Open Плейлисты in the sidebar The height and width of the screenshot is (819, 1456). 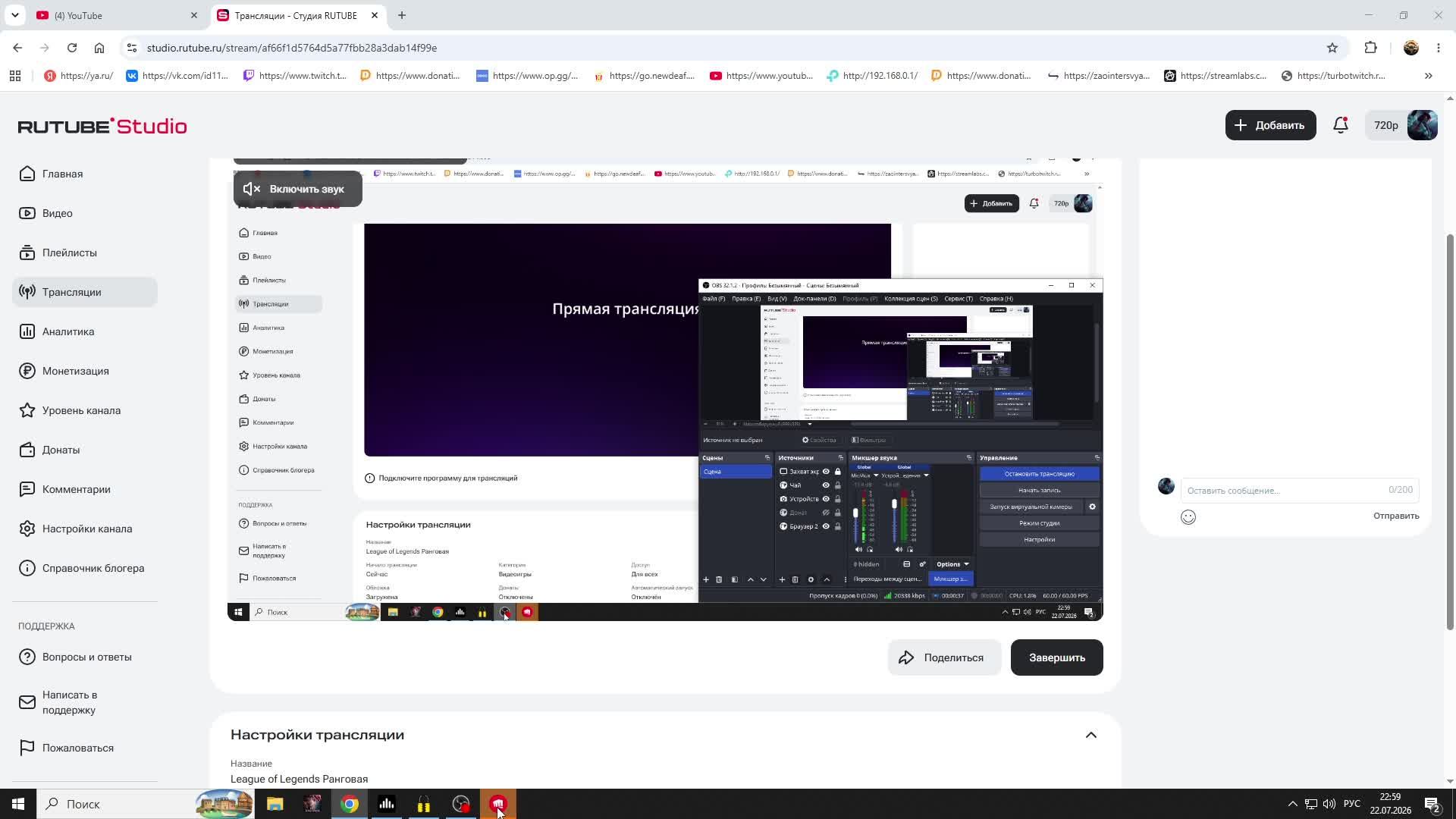pos(85,253)
